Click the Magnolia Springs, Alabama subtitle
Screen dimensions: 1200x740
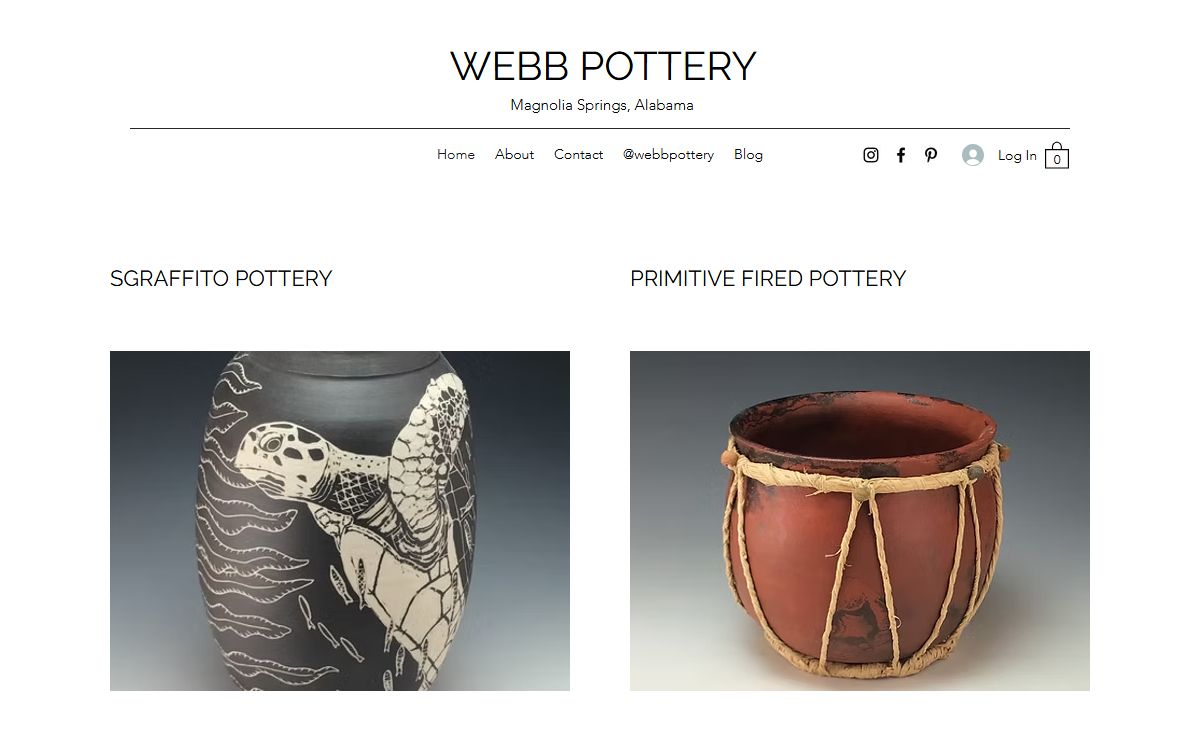coord(602,105)
